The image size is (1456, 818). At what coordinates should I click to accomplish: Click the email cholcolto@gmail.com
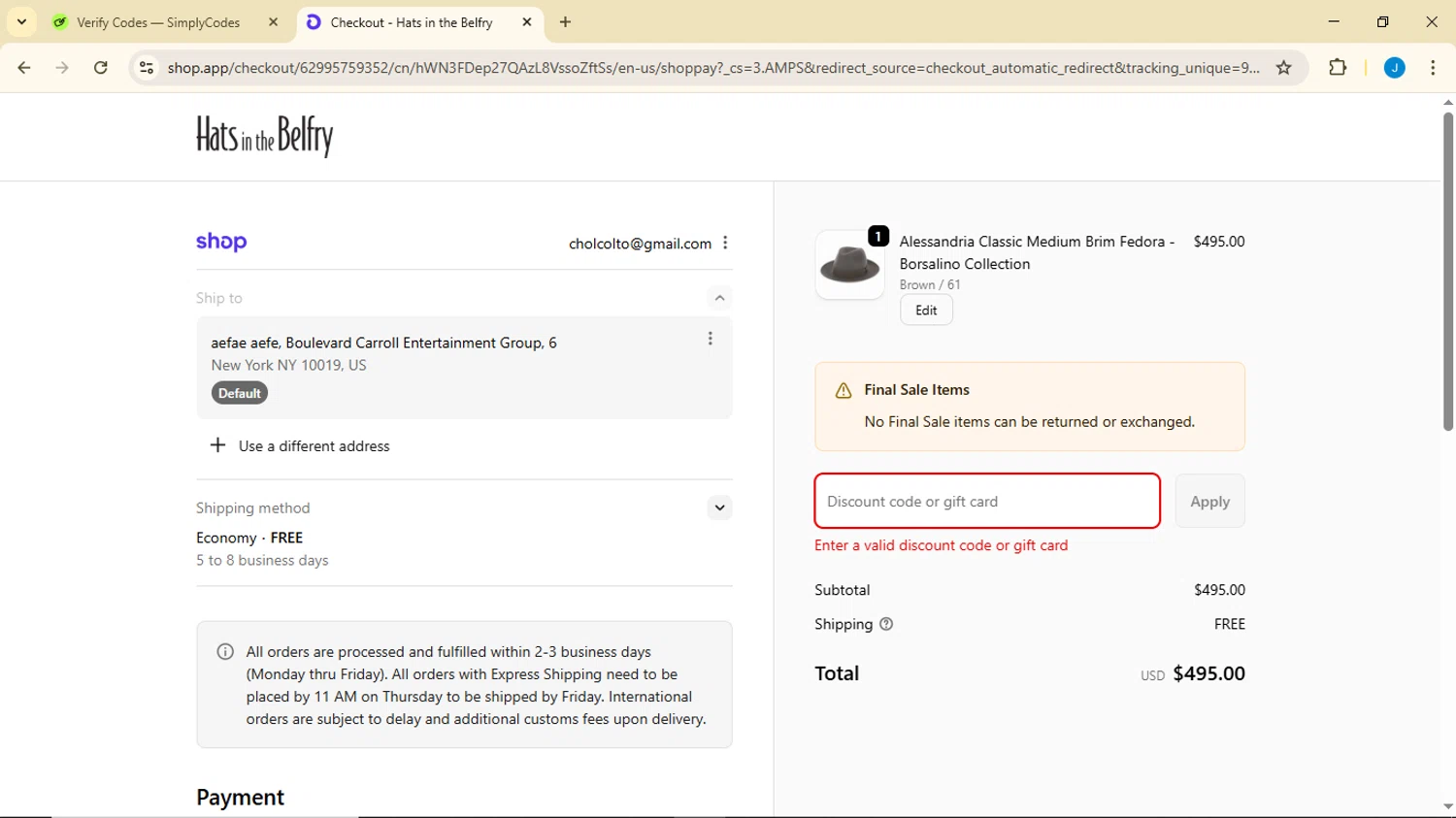click(640, 244)
